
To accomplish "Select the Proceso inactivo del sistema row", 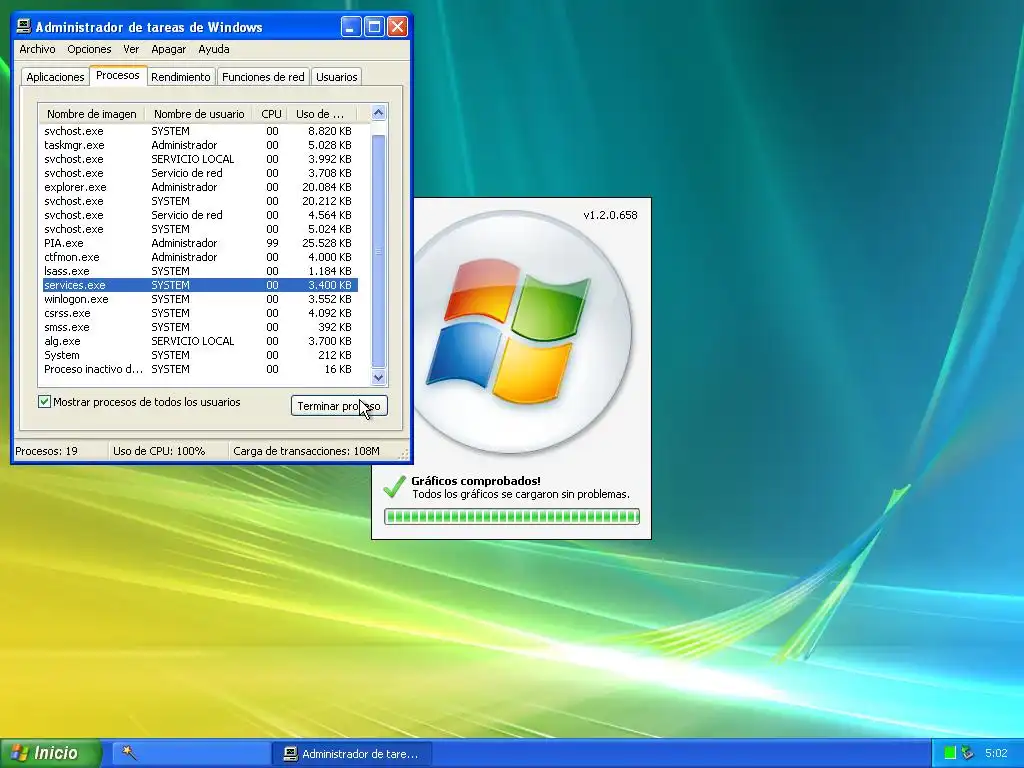I will point(199,369).
